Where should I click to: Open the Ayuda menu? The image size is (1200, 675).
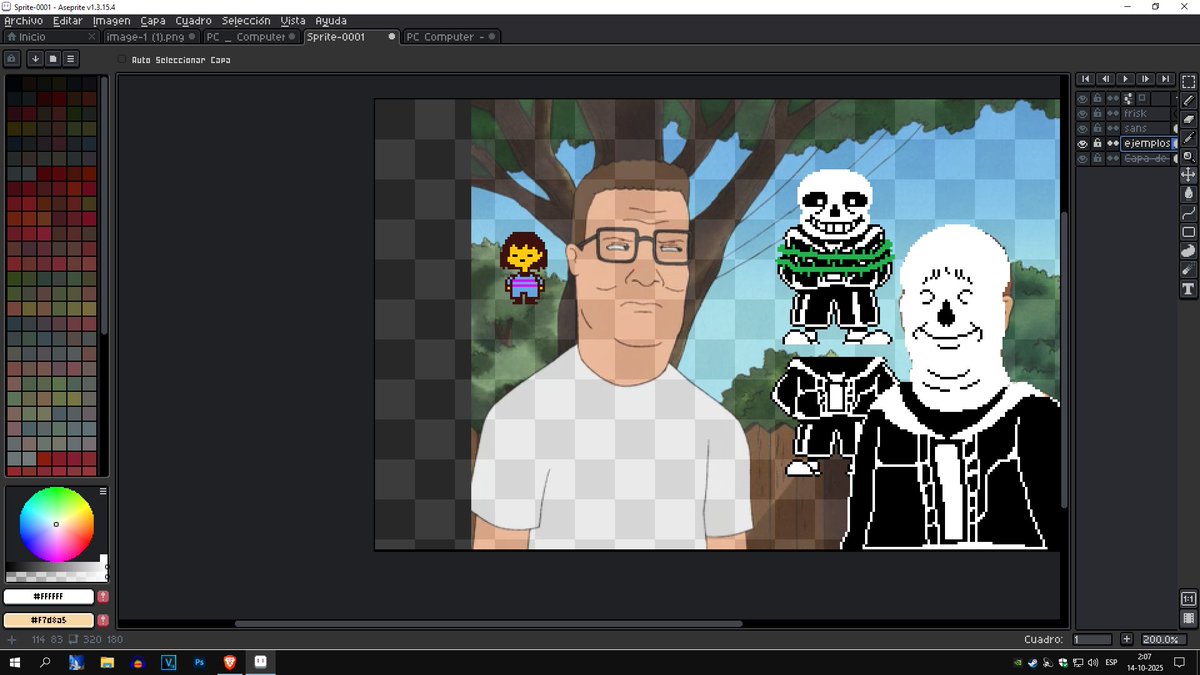[x=331, y=21]
